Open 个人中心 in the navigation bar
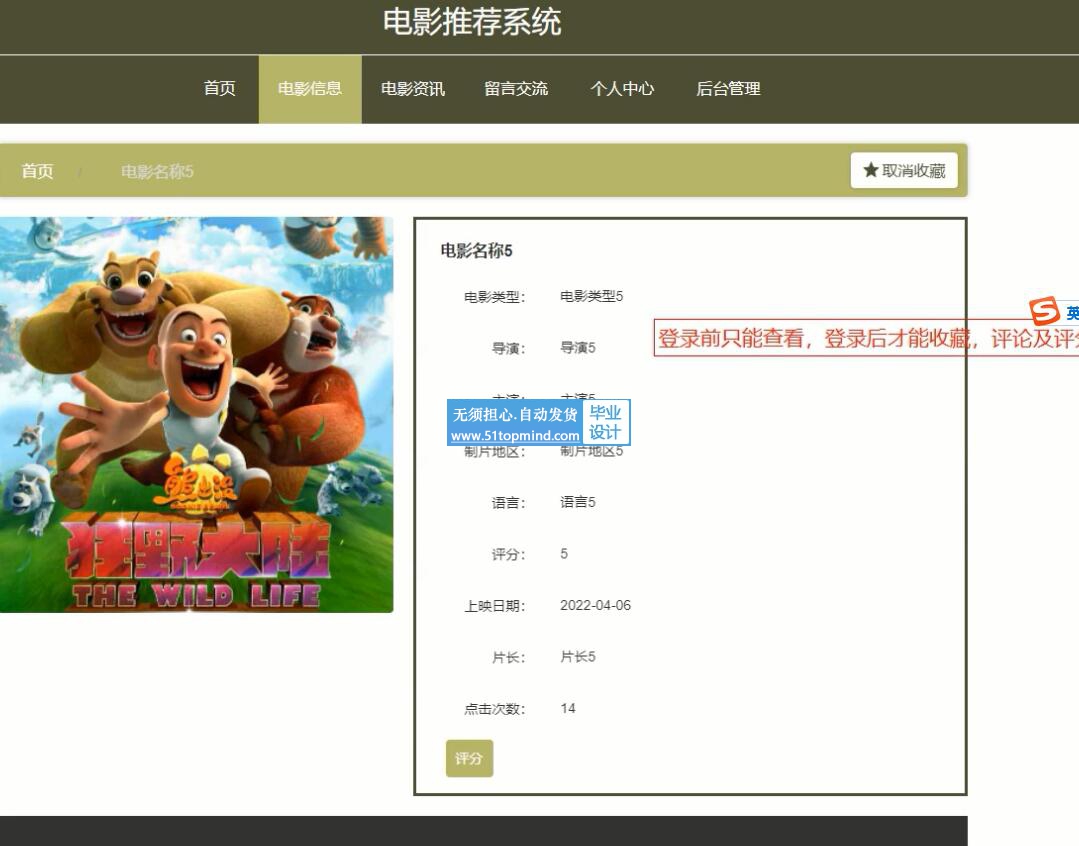 tap(622, 89)
